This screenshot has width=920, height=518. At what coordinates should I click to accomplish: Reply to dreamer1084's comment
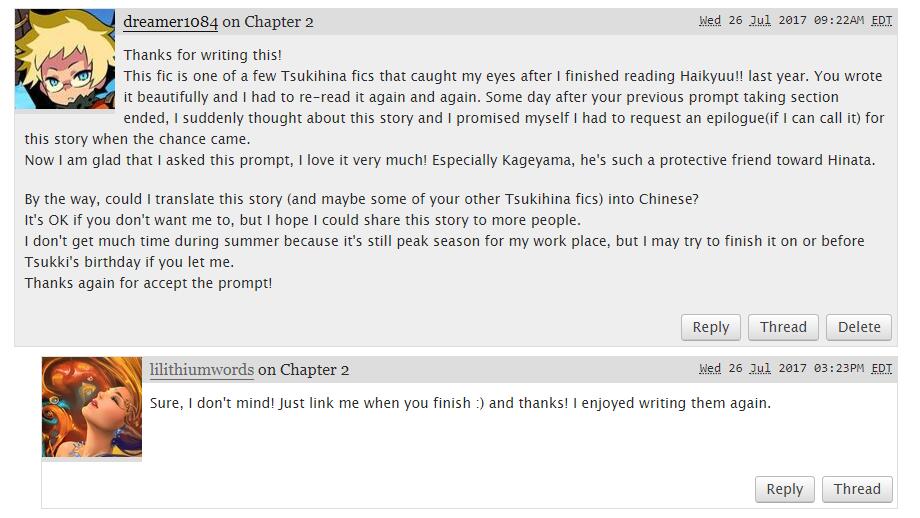pos(710,327)
